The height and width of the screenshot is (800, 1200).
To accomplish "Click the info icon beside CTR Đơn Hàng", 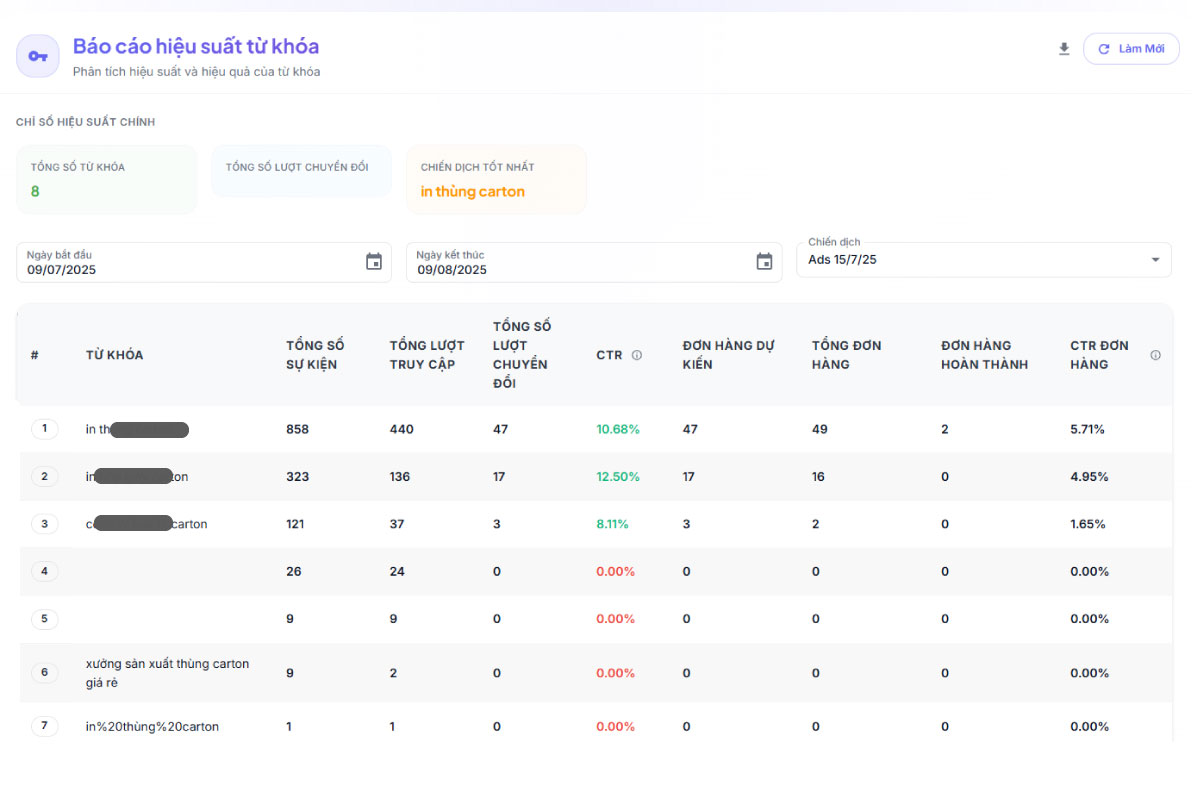I will 1155,355.
